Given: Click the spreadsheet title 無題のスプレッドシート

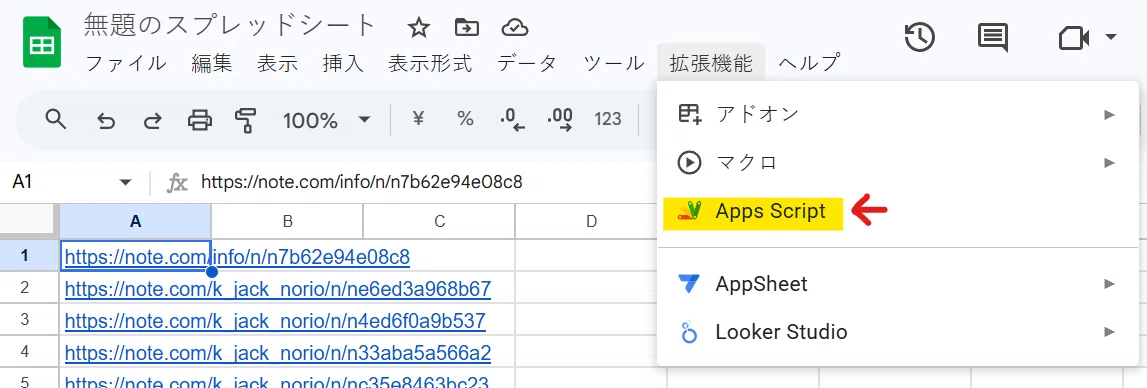Looking at the screenshot, I should [x=230, y=26].
